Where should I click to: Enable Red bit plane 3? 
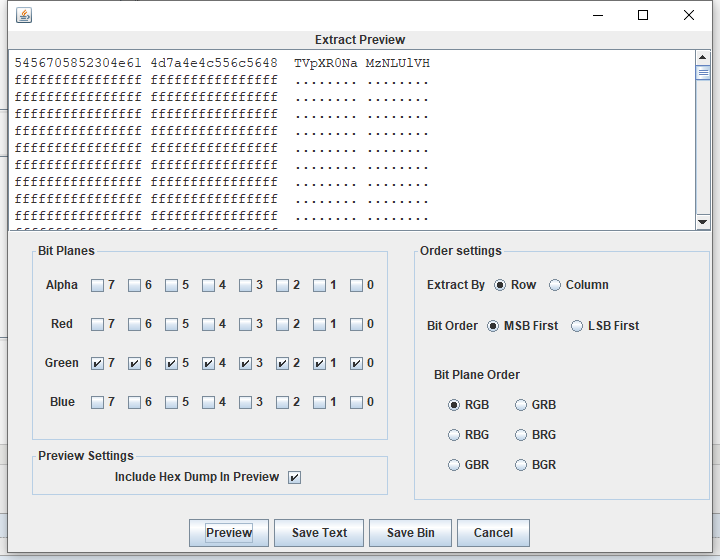[x=245, y=325]
